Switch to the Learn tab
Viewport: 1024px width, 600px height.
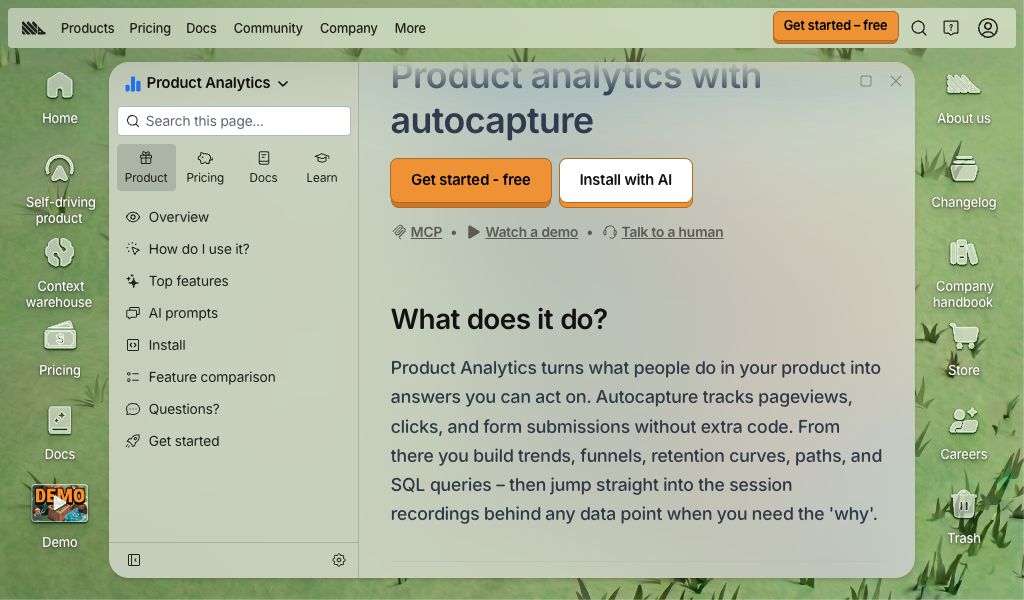322,167
